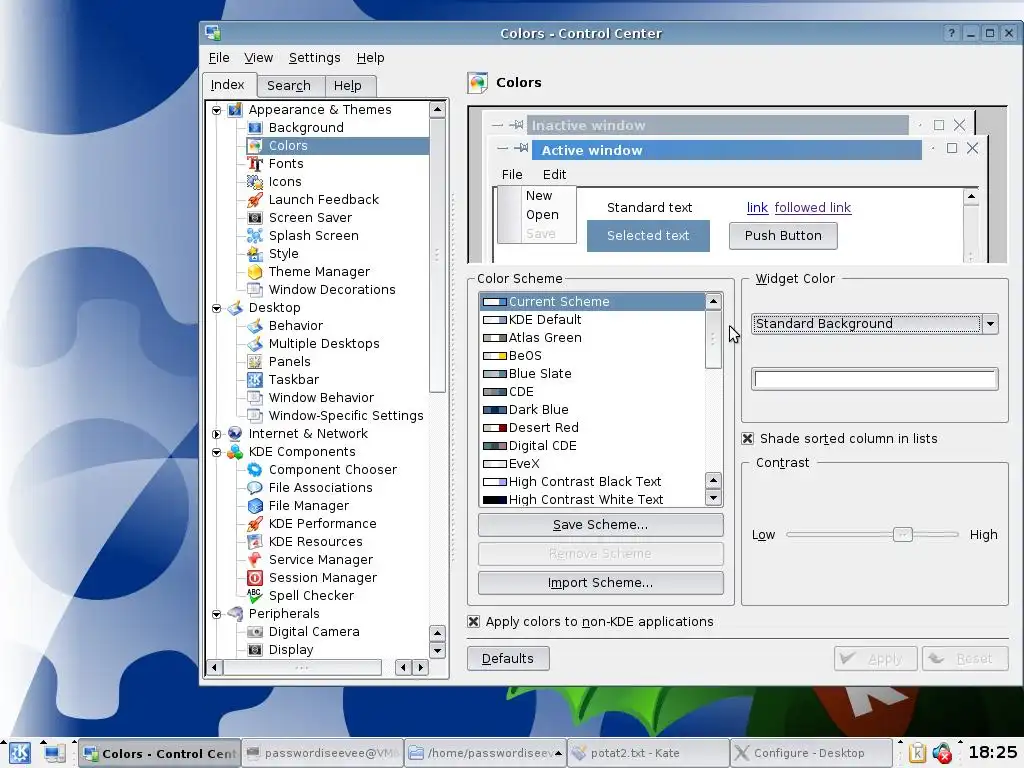Screen dimensions: 1024x768
Task: Toggle Shade sorted column in lists
Action: pyautogui.click(x=748, y=438)
